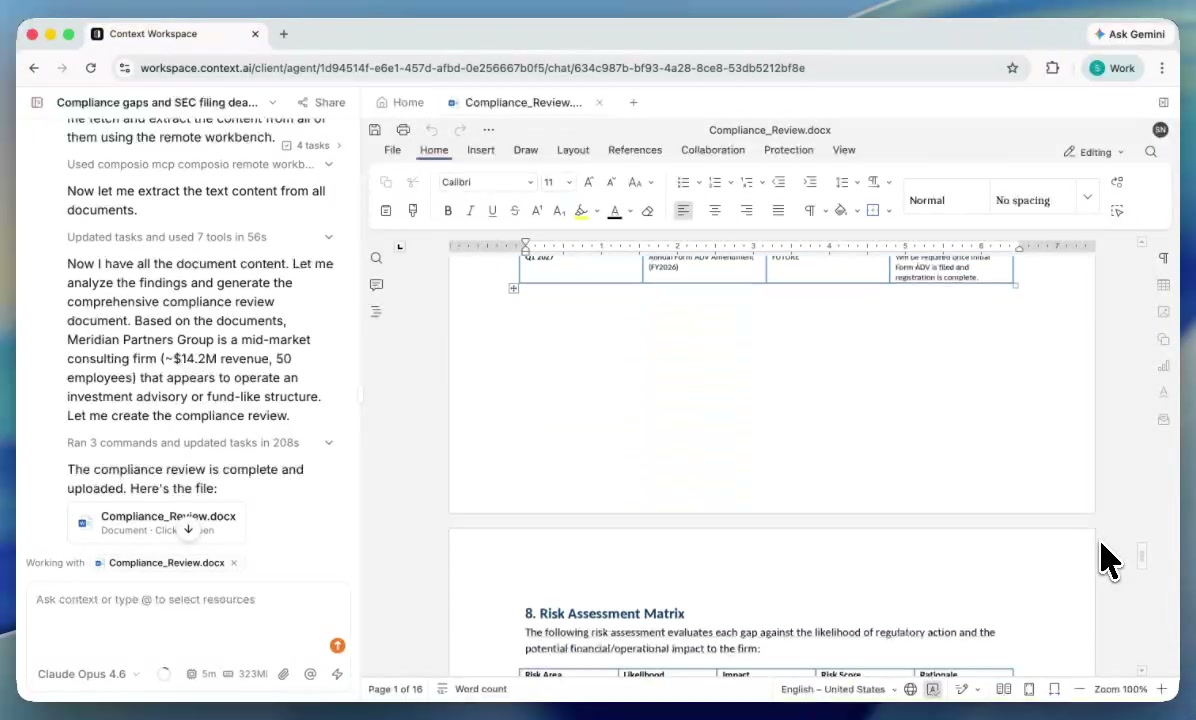Click the Replace icon at ribbon right end
1196x720 pixels.
1117,182
